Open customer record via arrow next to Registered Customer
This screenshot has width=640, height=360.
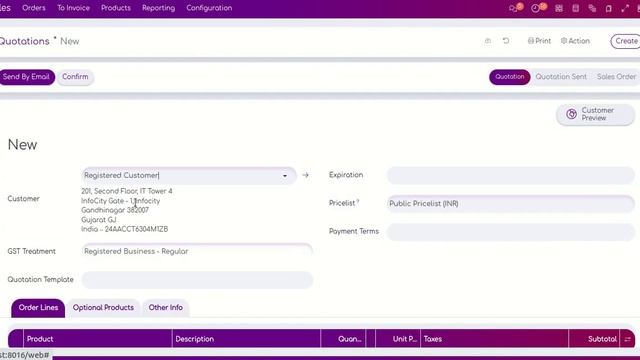305,175
